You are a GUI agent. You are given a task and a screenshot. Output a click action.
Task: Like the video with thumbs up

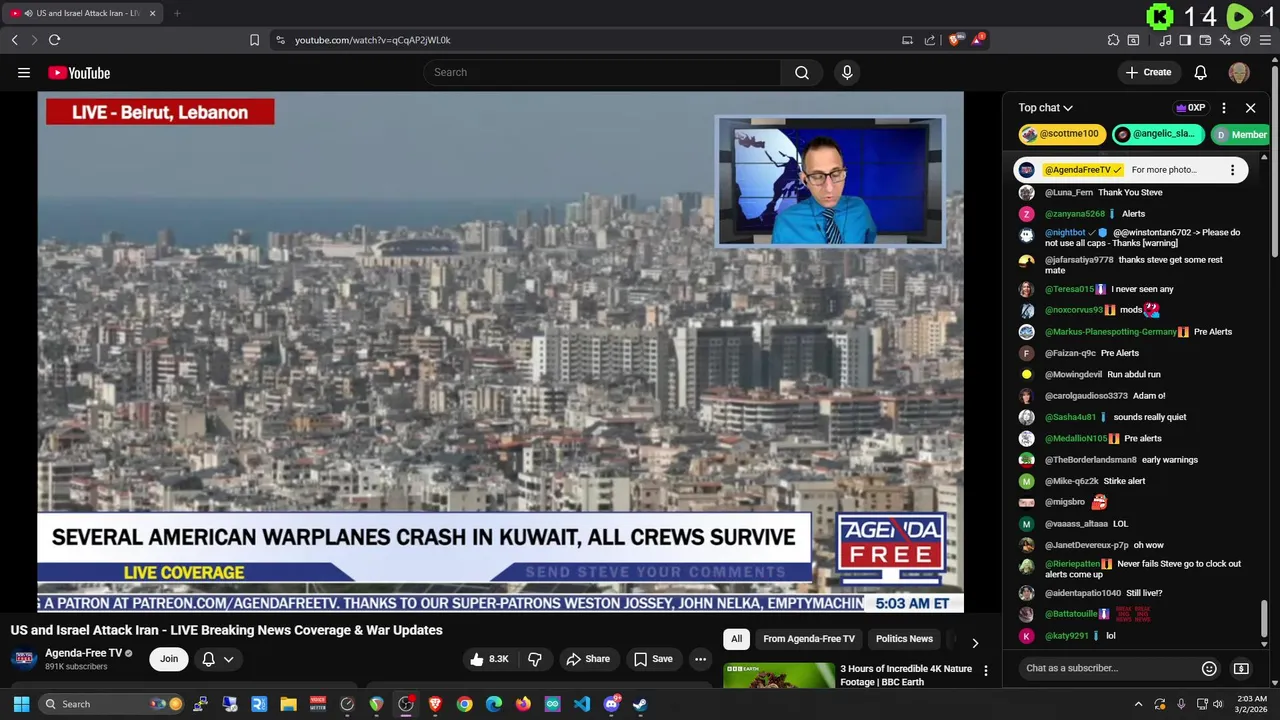(x=490, y=659)
